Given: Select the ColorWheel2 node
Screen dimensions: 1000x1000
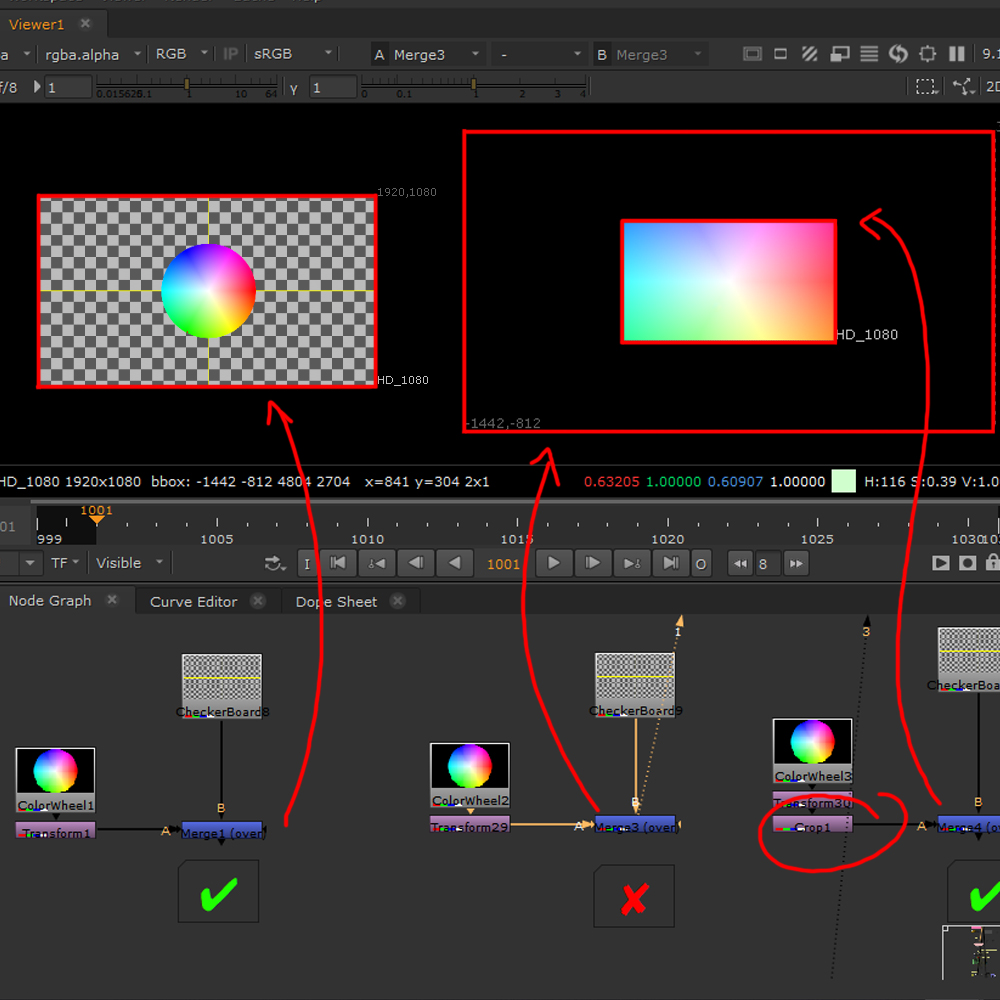Looking at the screenshot, I should [470, 775].
